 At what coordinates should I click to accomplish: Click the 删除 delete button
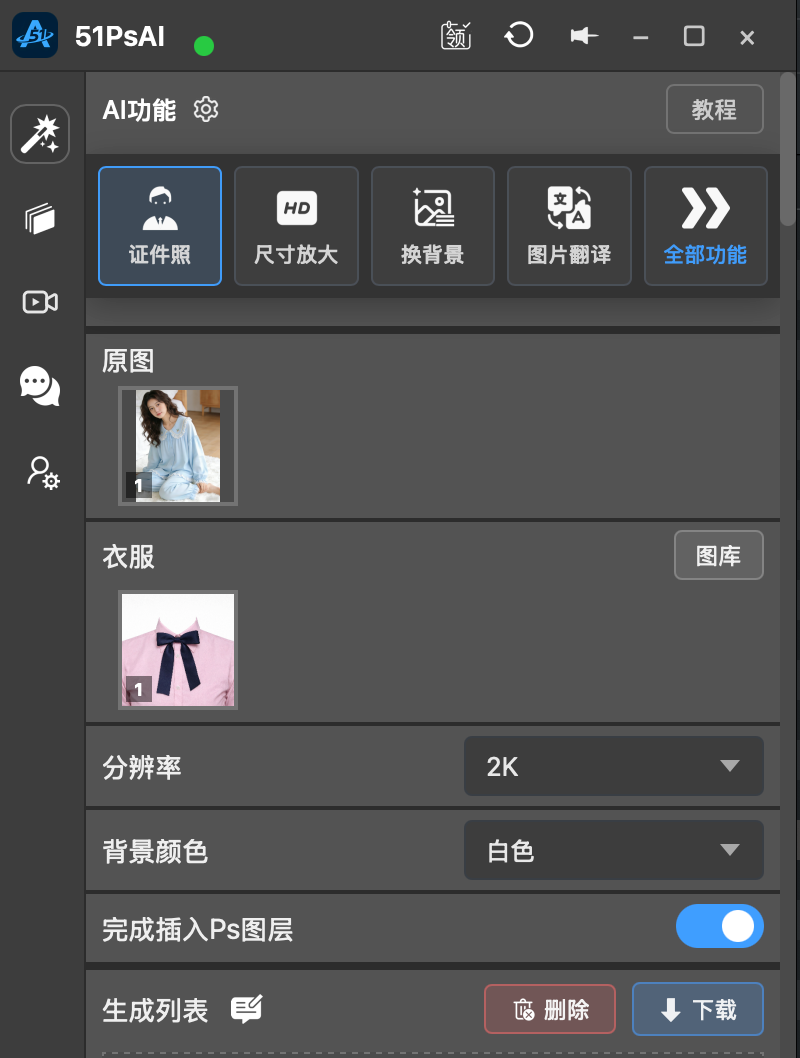[550, 1009]
